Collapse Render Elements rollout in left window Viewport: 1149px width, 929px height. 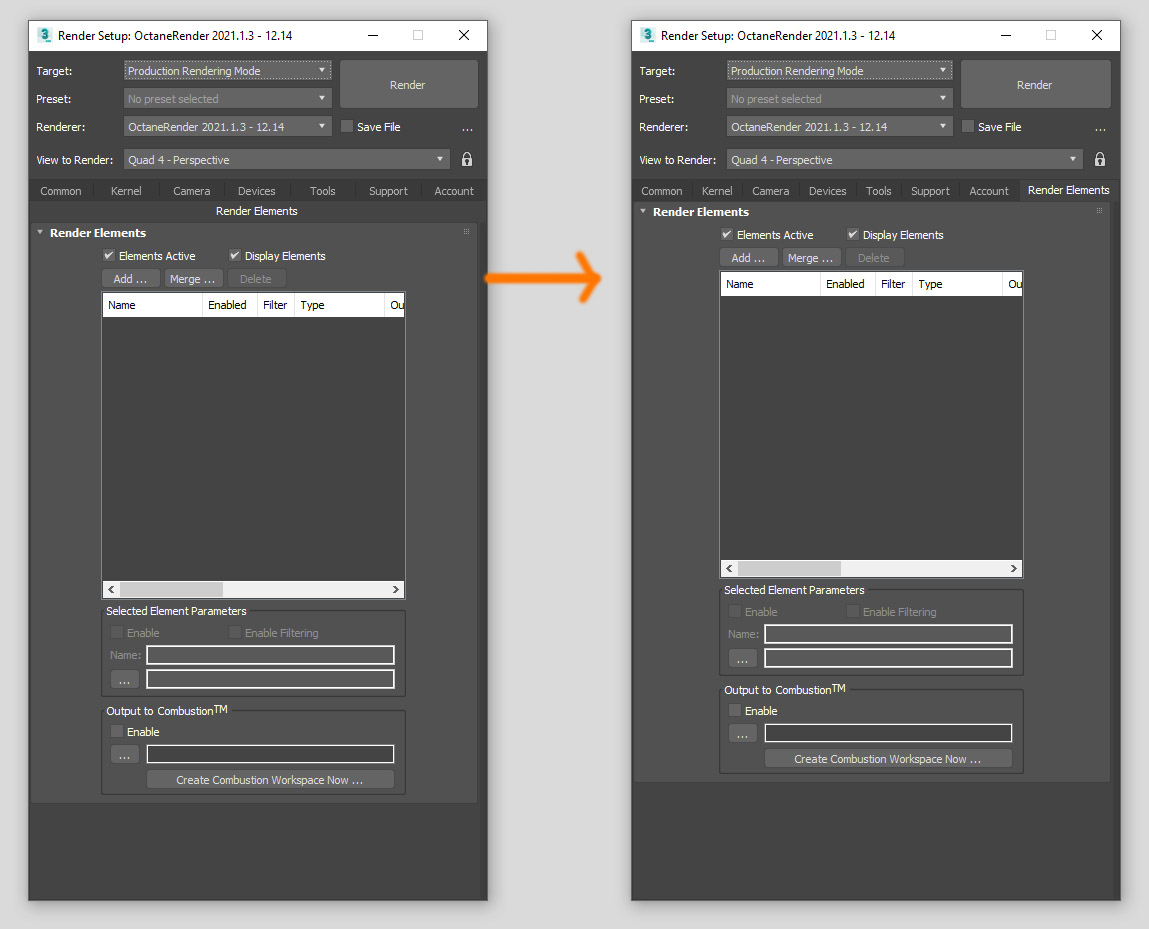click(40, 232)
